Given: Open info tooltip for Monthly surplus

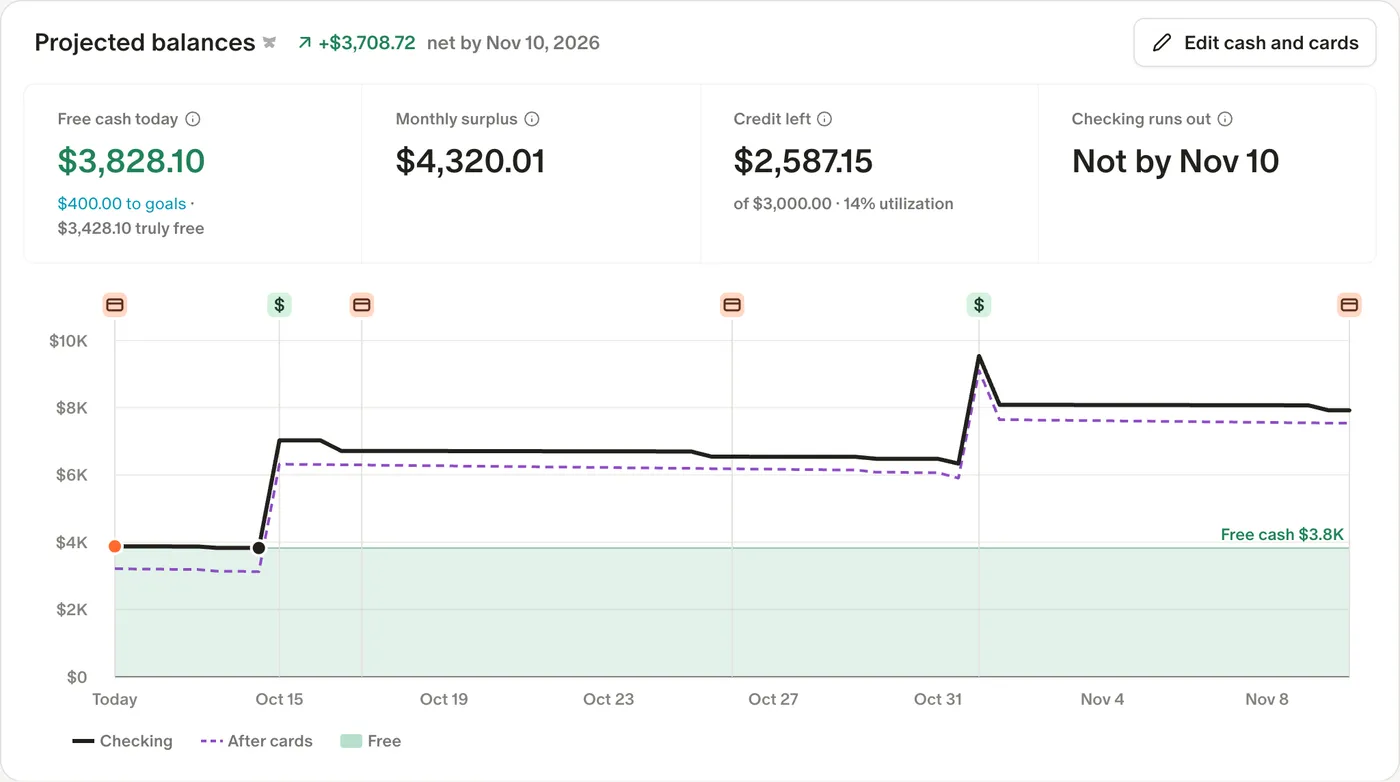Looking at the screenshot, I should pyautogui.click(x=532, y=119).
